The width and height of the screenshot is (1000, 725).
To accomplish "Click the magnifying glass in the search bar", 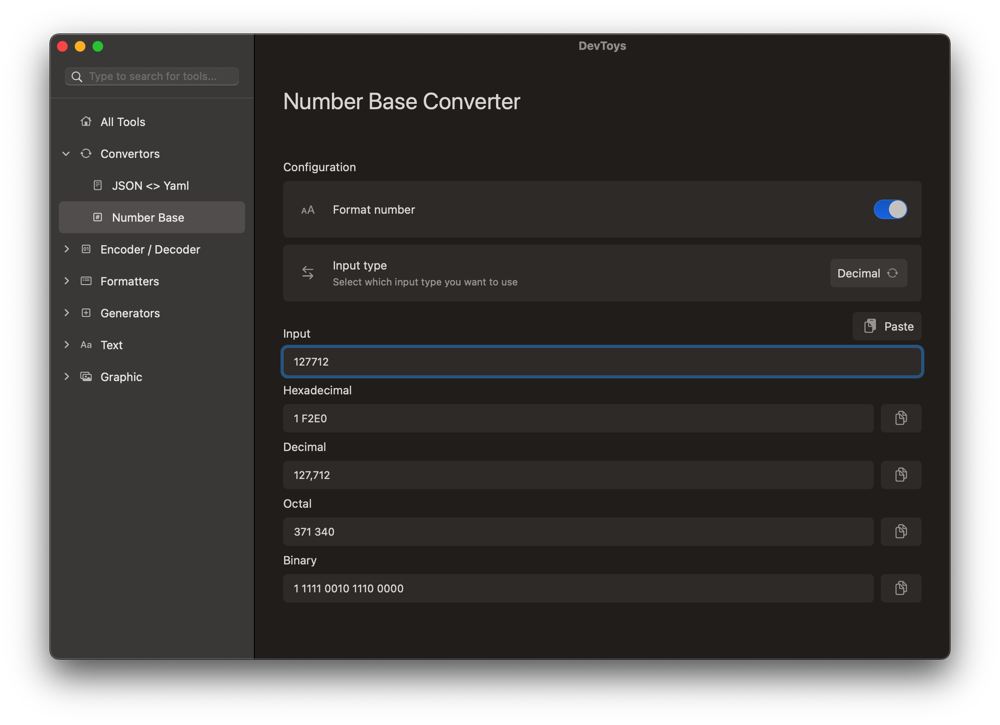I will (x=76, y=76).
